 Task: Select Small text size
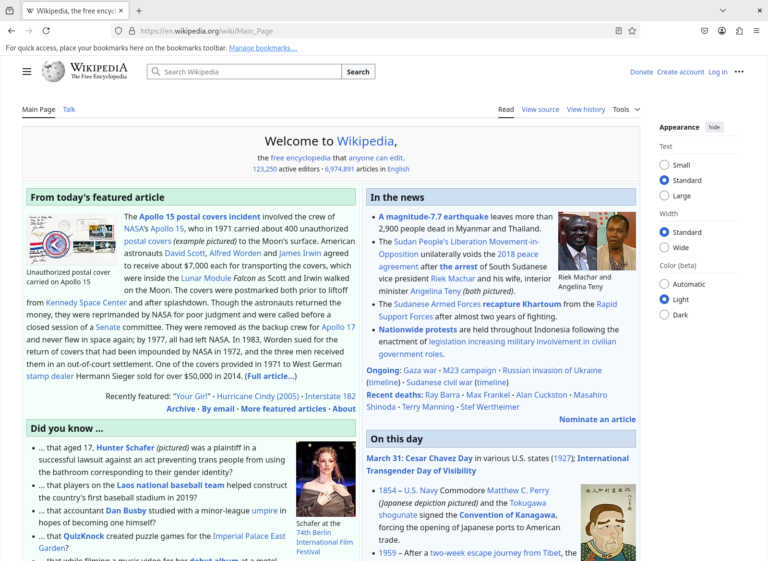pyautogui.click(x=664, y=165)
